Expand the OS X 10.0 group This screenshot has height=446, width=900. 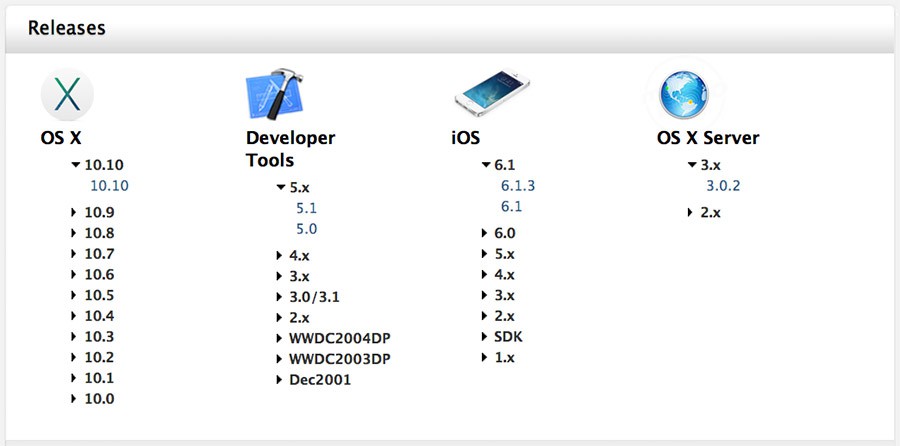click(x=73, y=398)
